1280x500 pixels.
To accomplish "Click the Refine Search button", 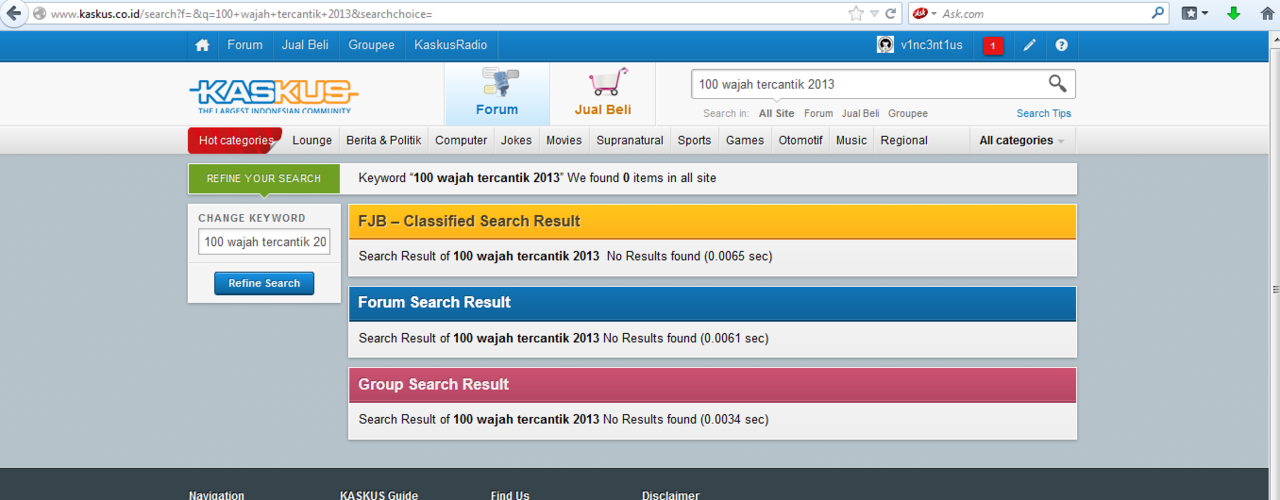I will tap(264, 284).
